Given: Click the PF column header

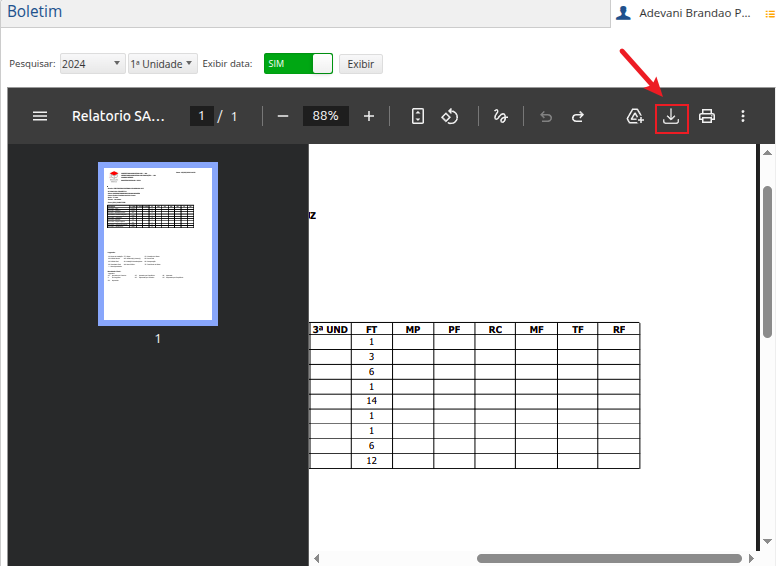Looking at the screenshot, I should [x=454, y=330].
